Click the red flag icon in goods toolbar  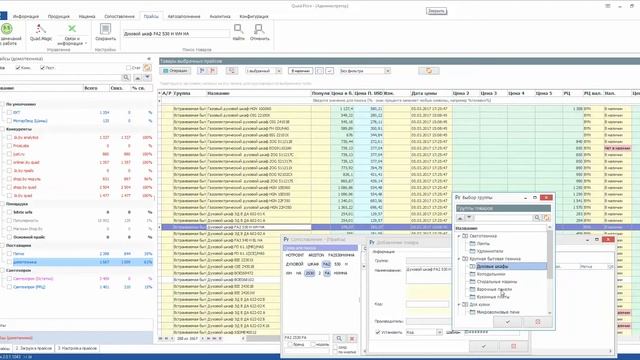point(213,71)
